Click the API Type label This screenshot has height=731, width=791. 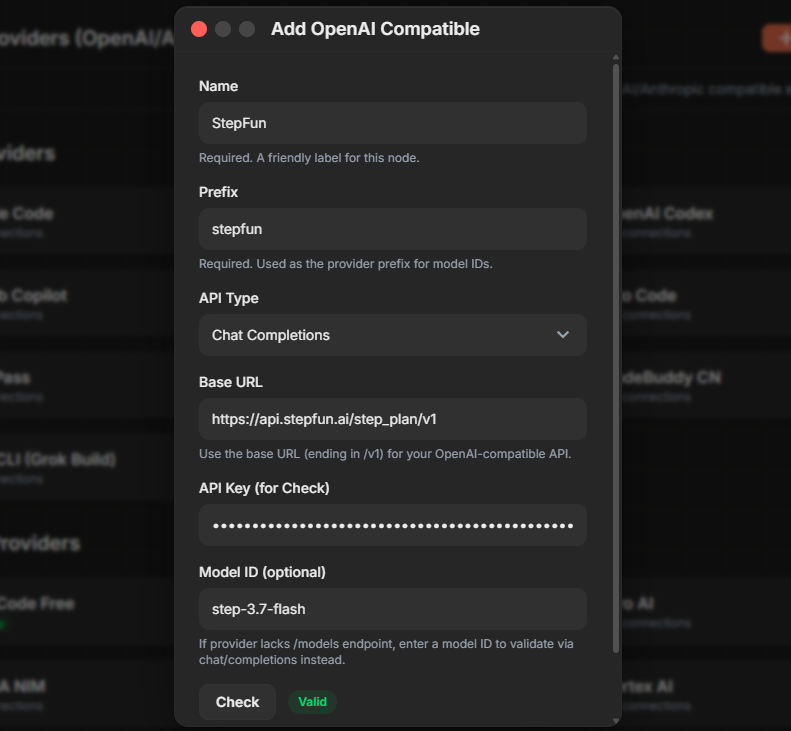point(229,298)
